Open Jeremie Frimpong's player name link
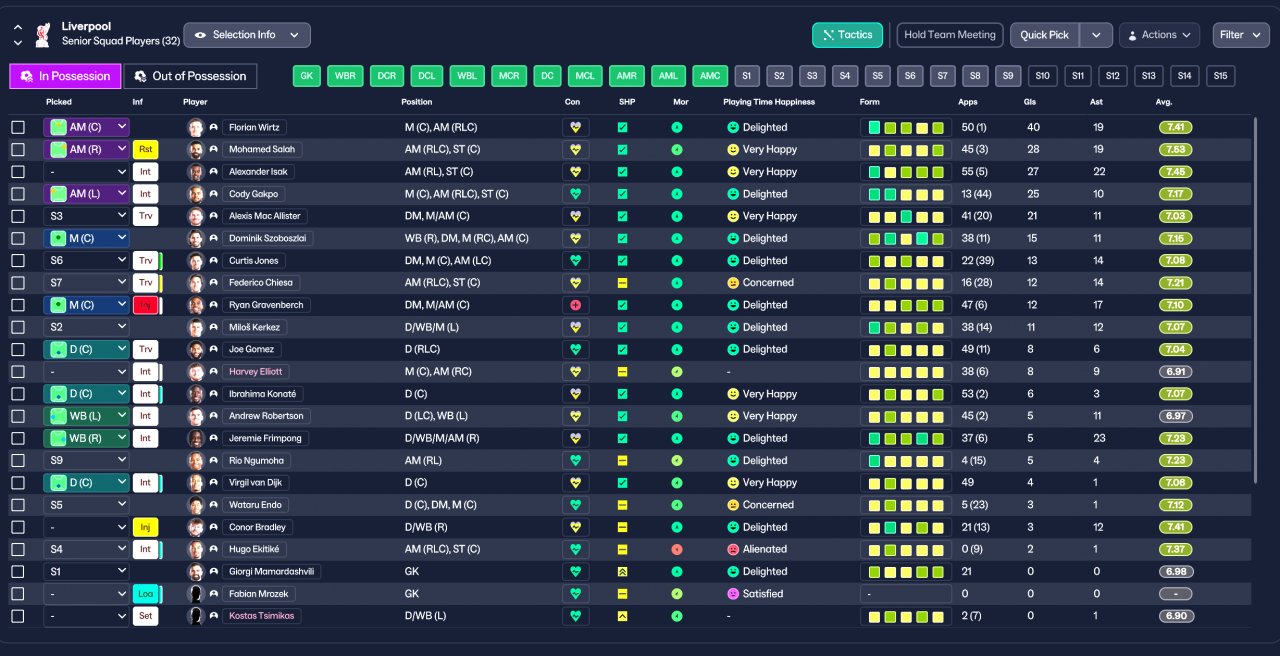The image size is (1280, 656). click(265, 438)
